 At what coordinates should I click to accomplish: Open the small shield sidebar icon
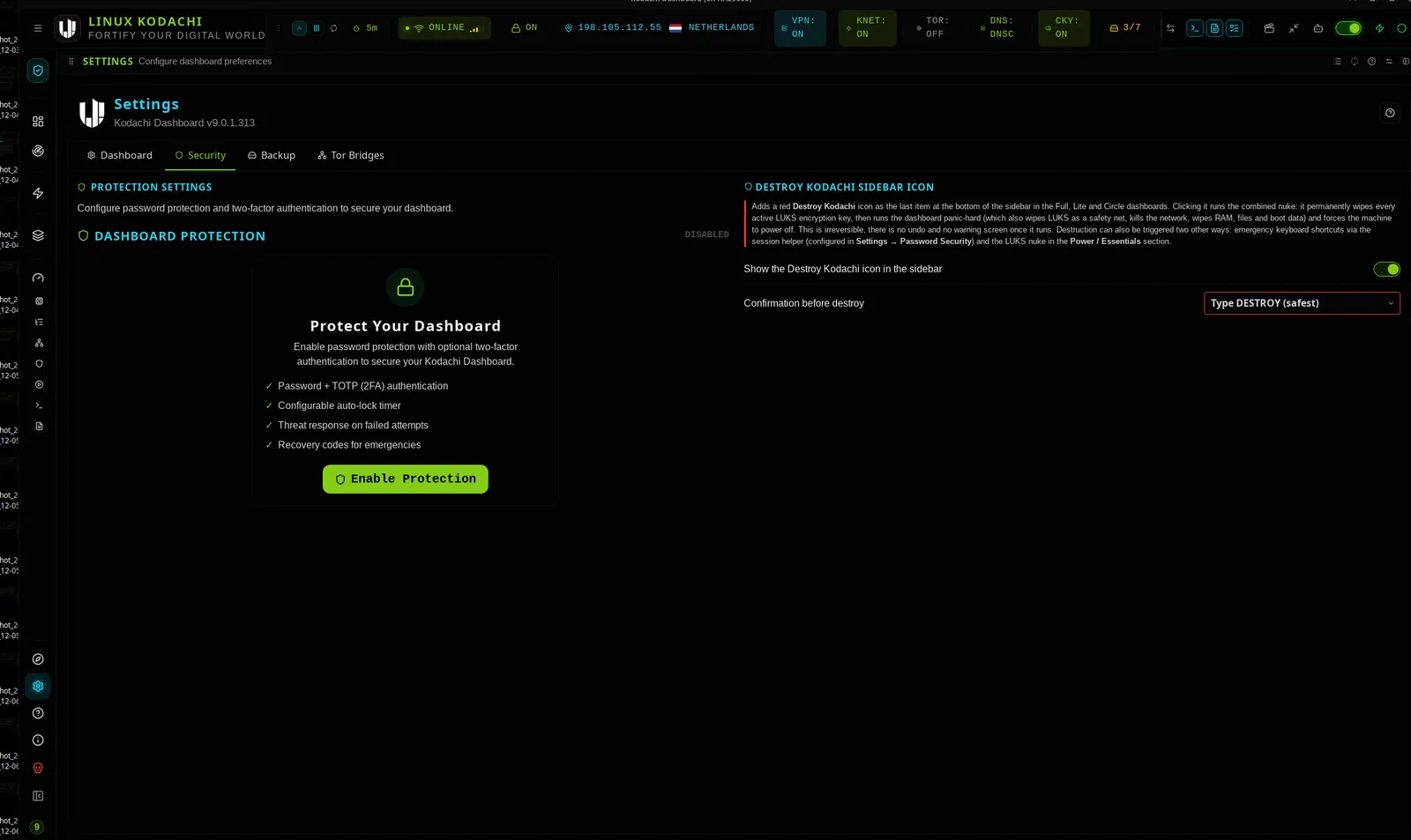click(x=39, y=363)
